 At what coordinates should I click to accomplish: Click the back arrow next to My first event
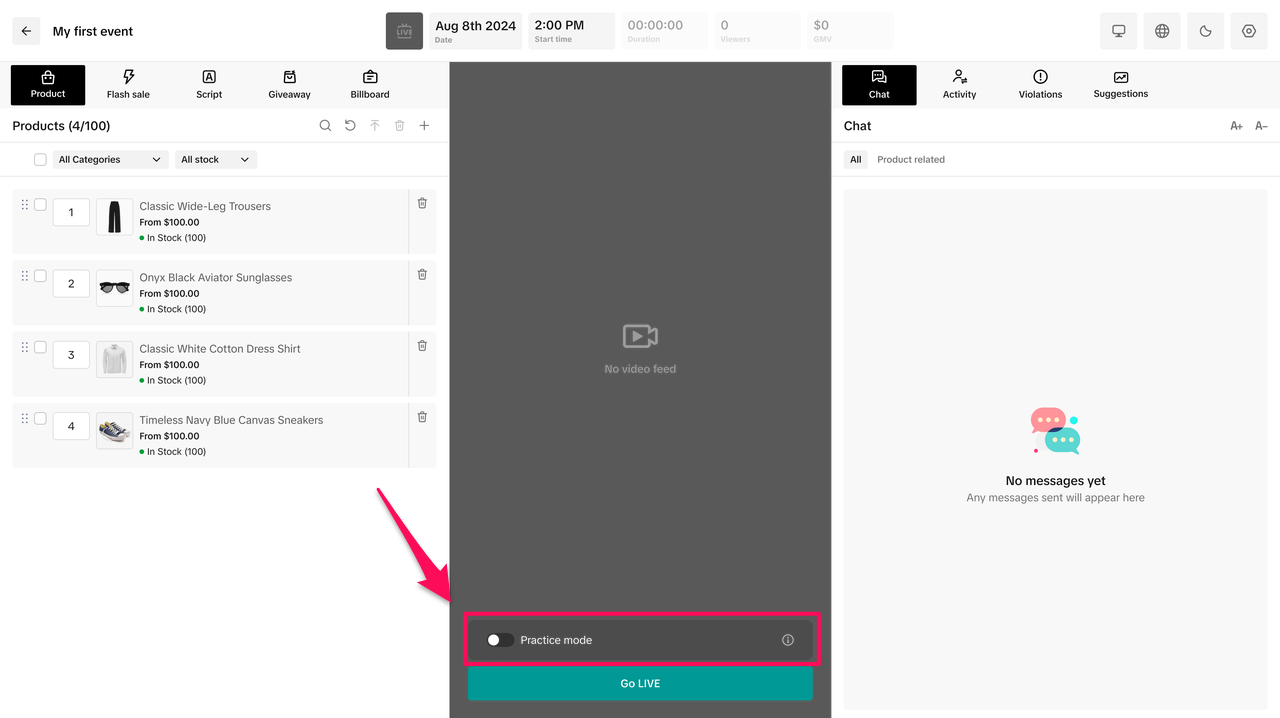[x=26, y=31]
